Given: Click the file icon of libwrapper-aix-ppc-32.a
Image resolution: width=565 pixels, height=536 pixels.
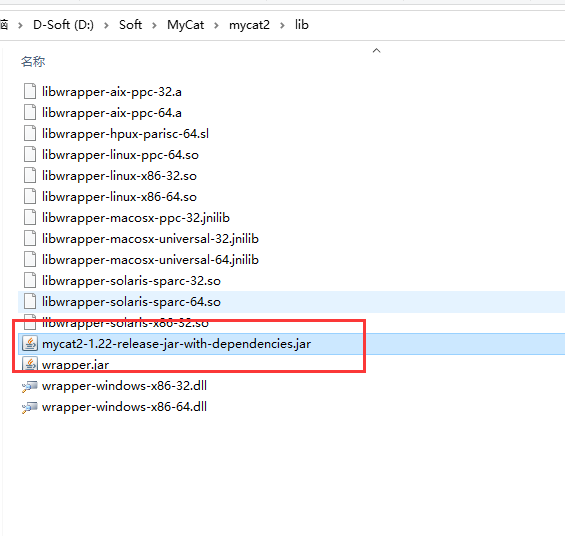Looking at the screenshot, I should (30, 91).
